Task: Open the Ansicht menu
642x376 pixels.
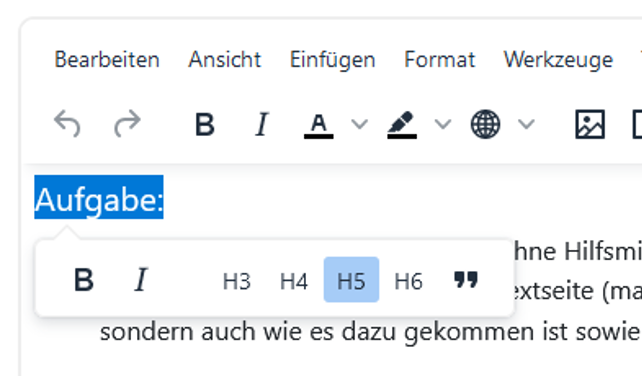Action: click(x=224, y=60)
